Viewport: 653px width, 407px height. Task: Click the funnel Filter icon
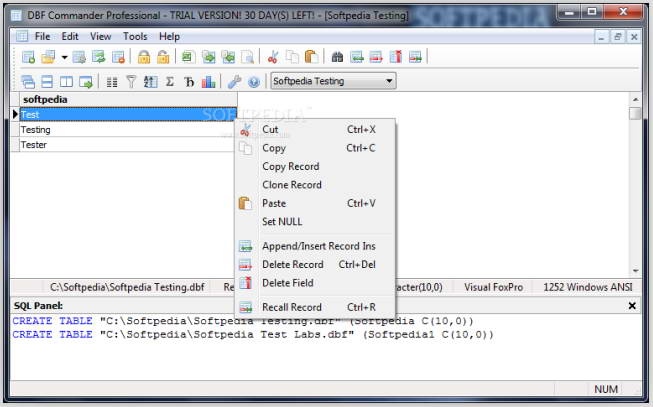click(131, 82)
